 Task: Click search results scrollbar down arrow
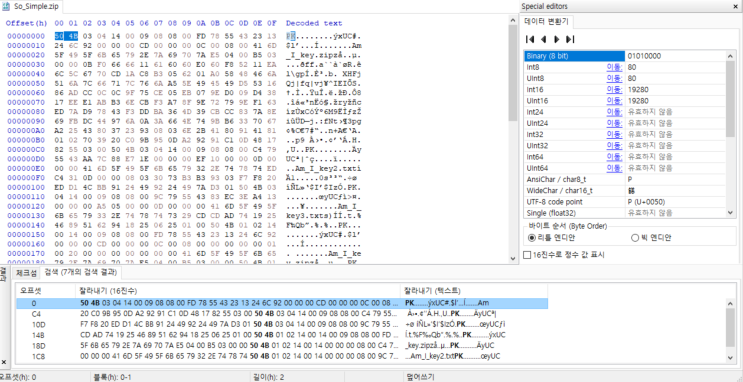pyautogui.click(x=731, y=358)
